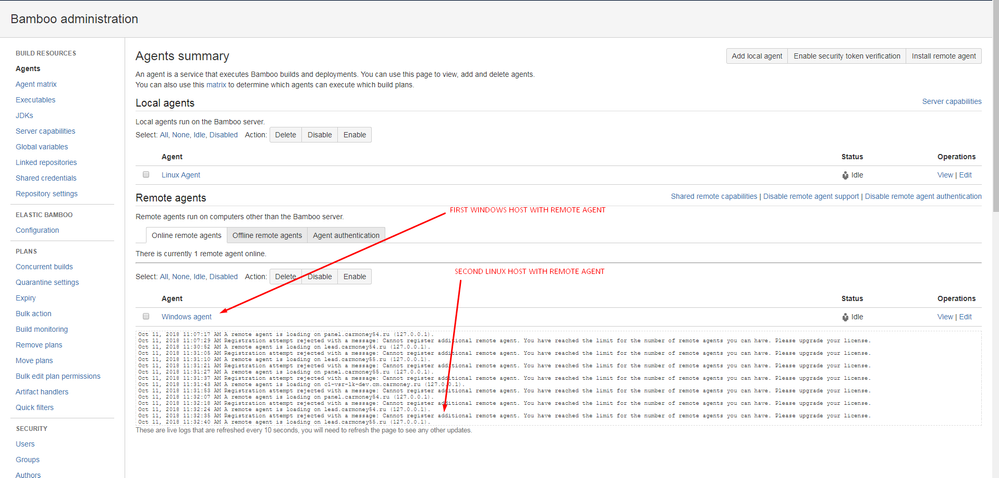Open Server capabilities in sidebar

45,131
